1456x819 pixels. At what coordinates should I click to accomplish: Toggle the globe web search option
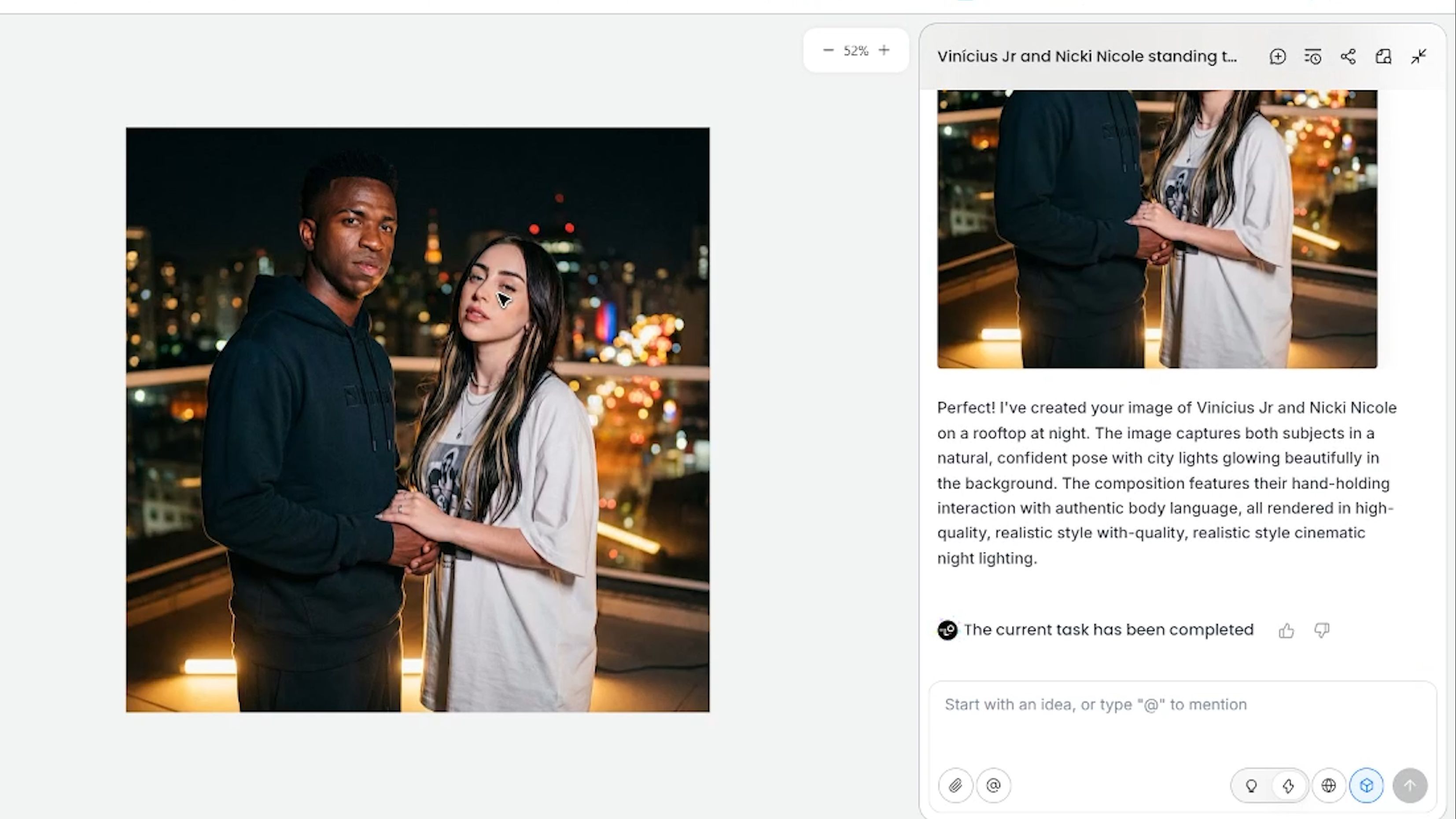coord(1328,785)
